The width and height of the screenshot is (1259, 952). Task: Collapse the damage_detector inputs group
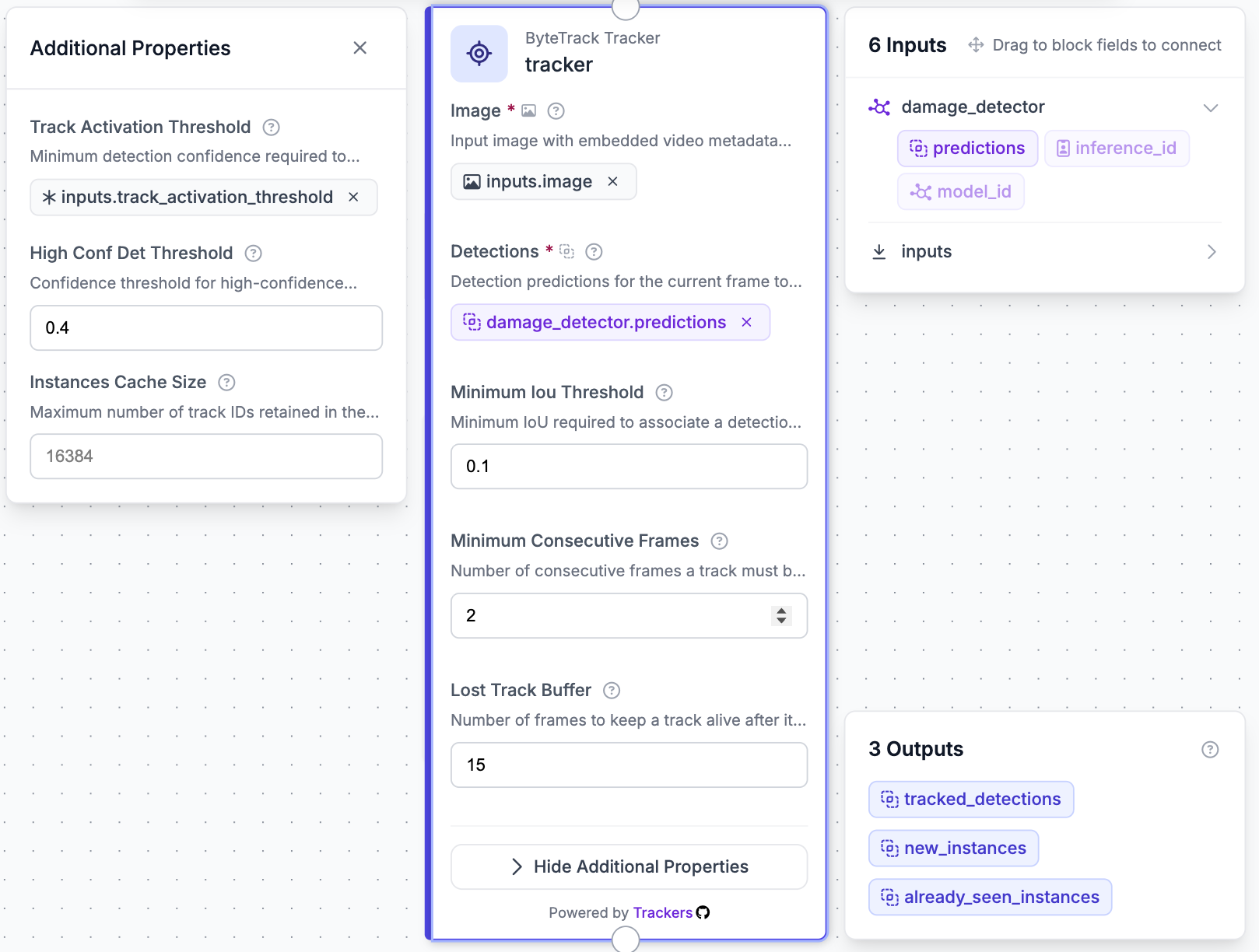[1211, 107]
